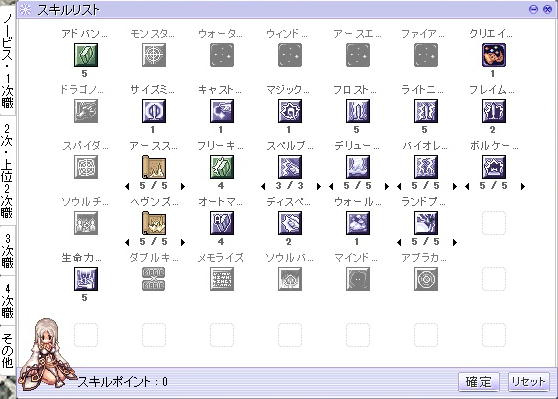
Task: Select the フロスト... skill icon
Action: tap(358, 111)
